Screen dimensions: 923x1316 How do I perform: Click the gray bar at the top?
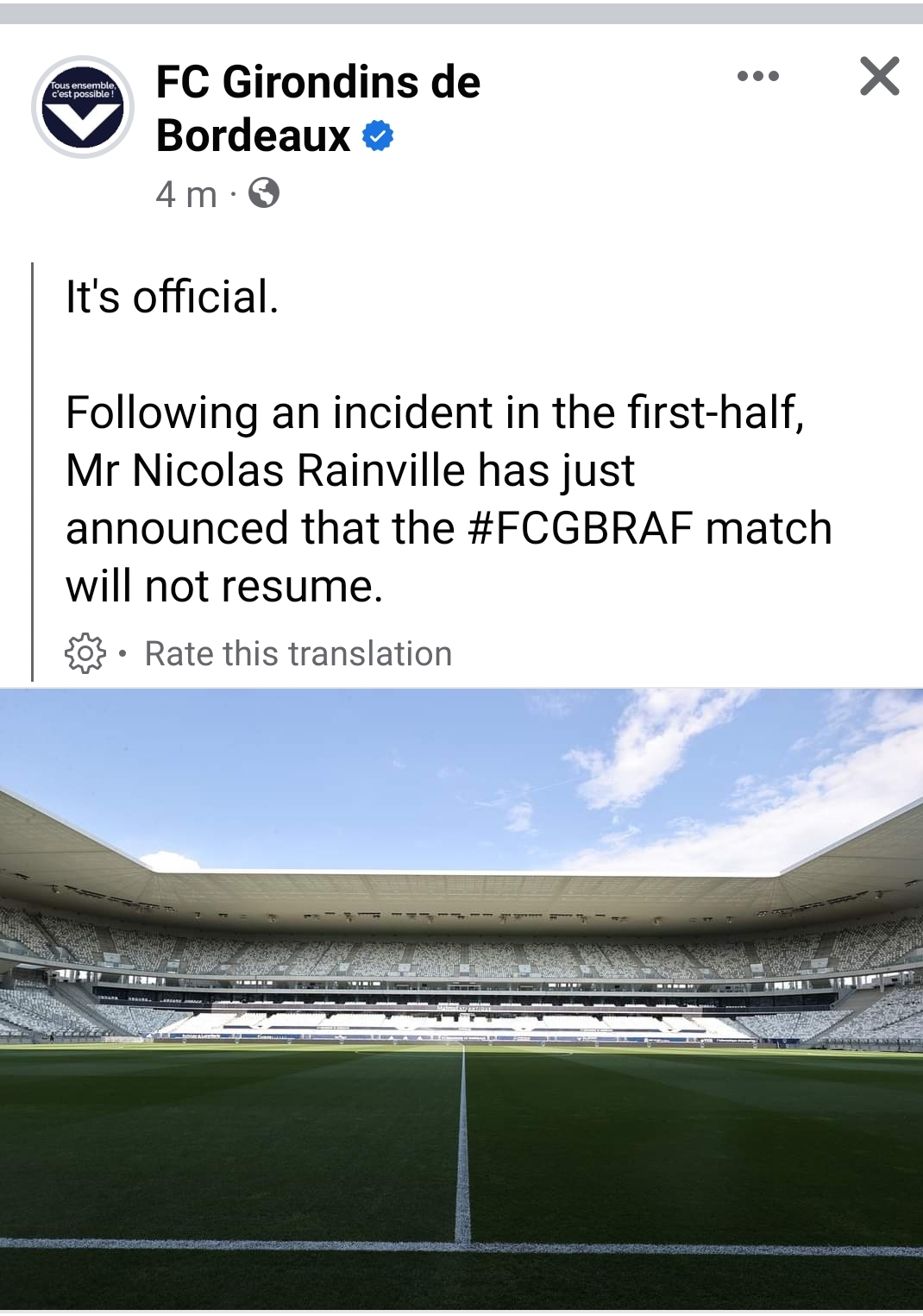461,13
